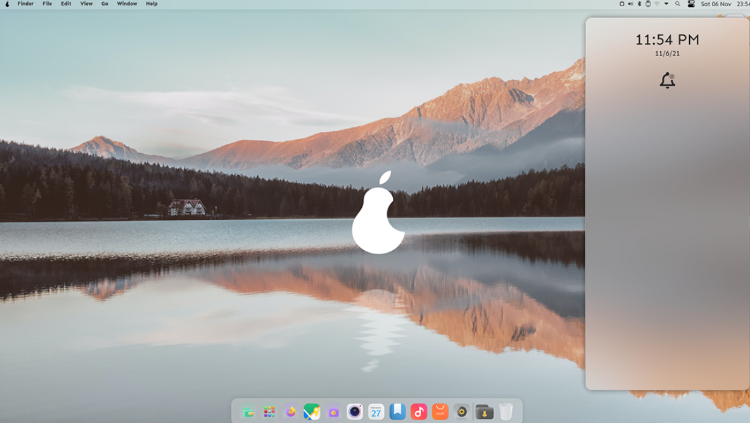Open the Maps app in the dock

coord(312,412)
